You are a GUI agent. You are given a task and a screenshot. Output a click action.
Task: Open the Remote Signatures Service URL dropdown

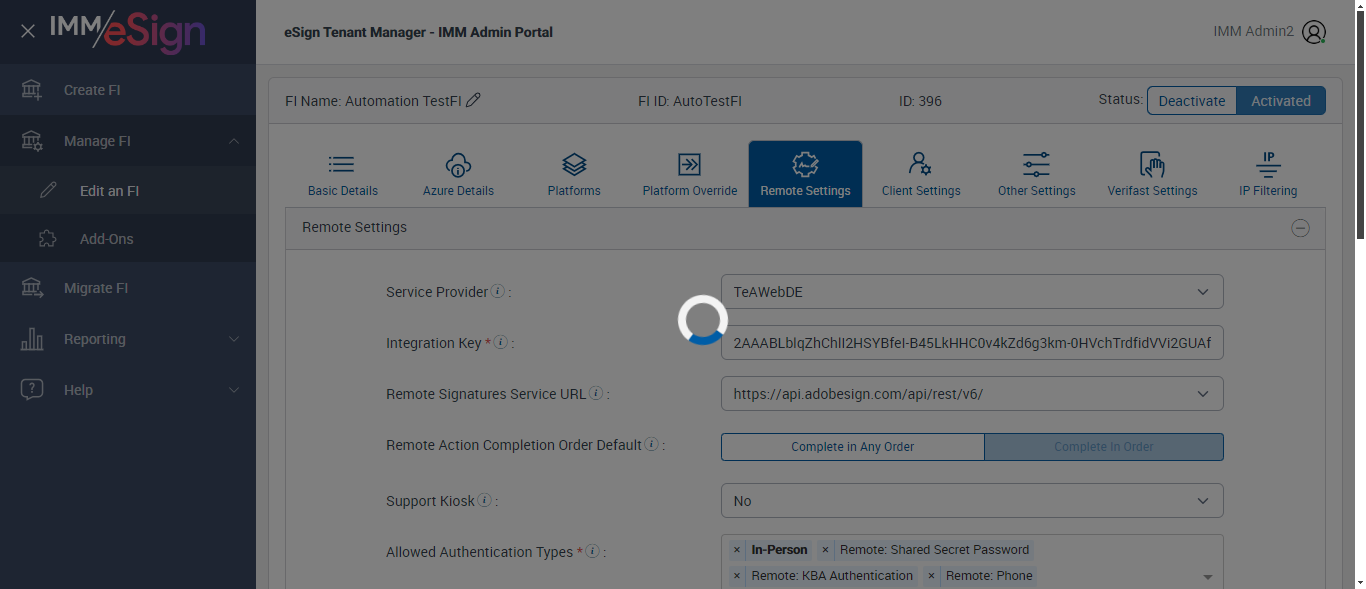pos(972,394)
